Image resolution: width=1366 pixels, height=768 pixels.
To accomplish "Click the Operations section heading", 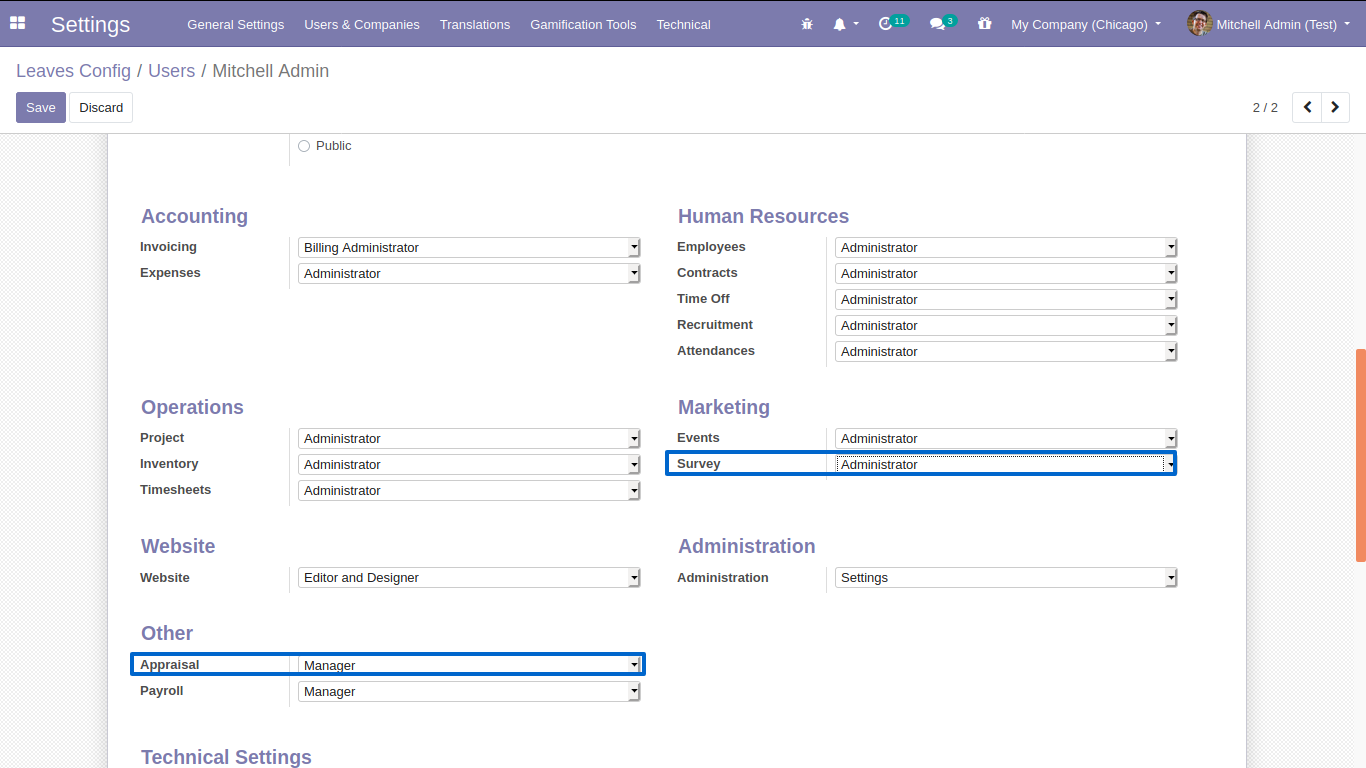I will click(192, 407).
